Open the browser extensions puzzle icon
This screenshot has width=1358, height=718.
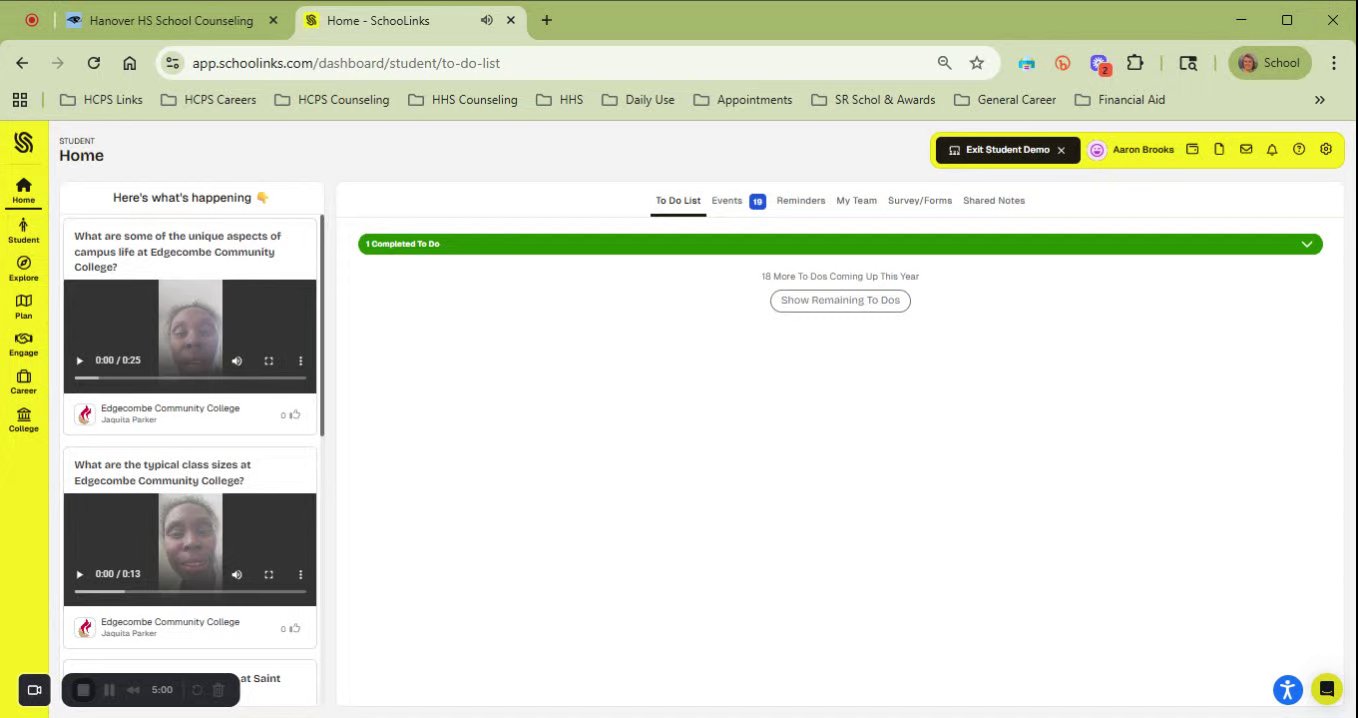[x=1135, y=63]
